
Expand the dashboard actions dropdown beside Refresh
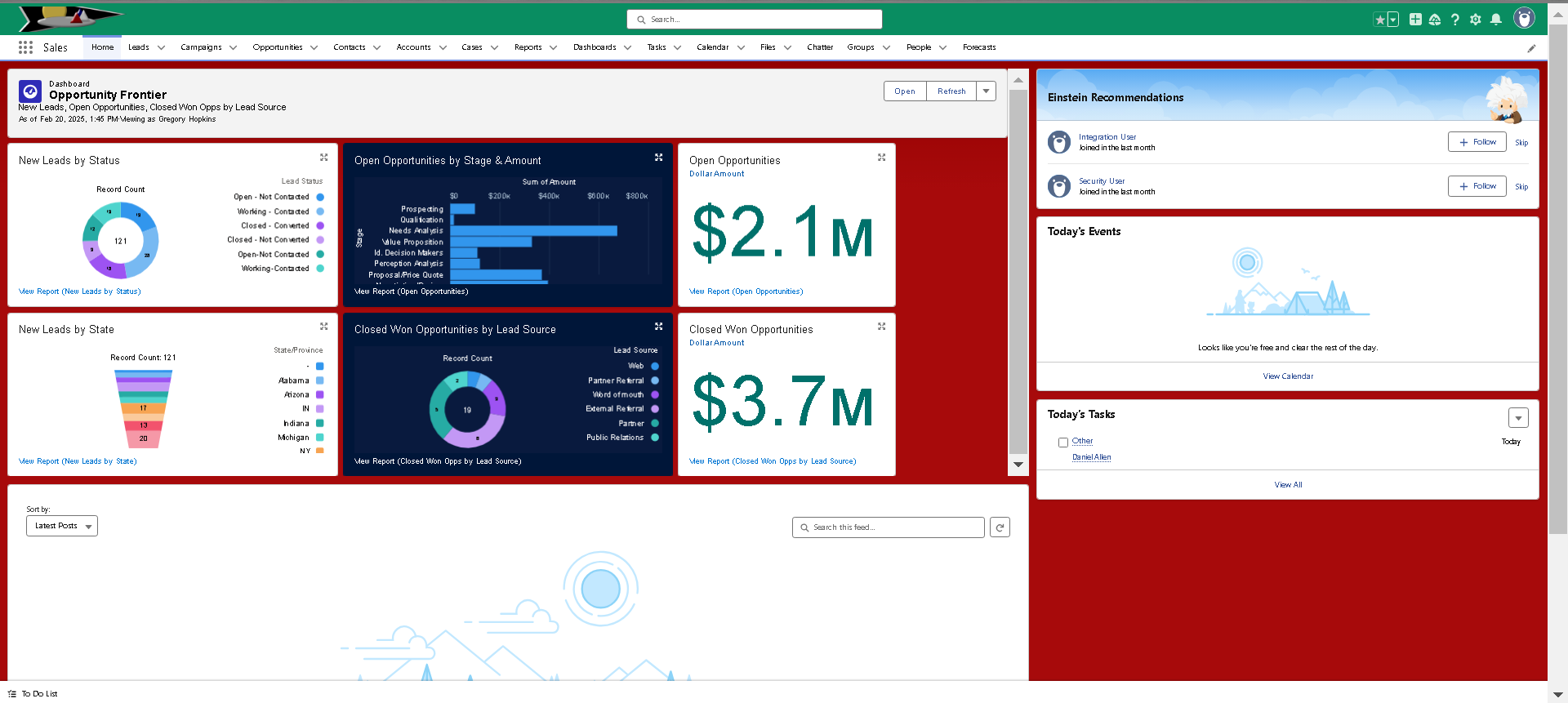987,91
